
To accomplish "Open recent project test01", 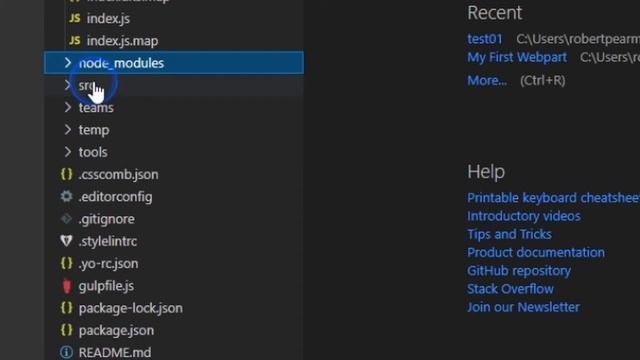I will [485, 39].
